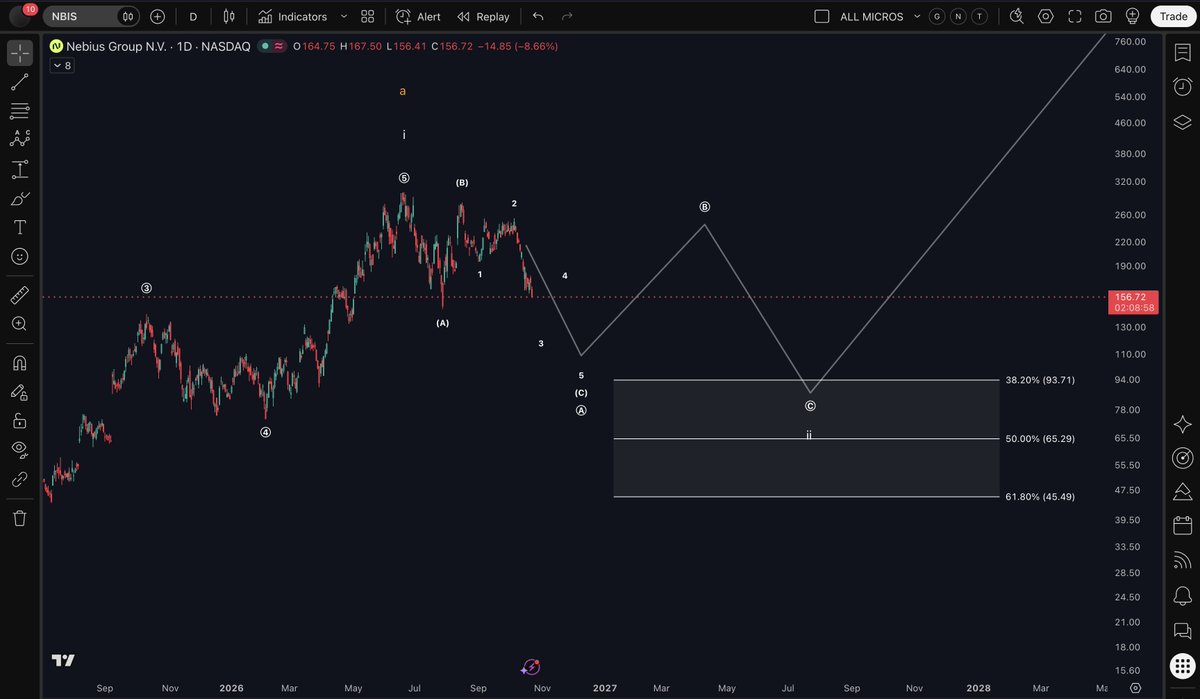Click the add symbol plus button
Image resolution: width=1200 pixels, height=699 pixels.
tap(158, 16)
